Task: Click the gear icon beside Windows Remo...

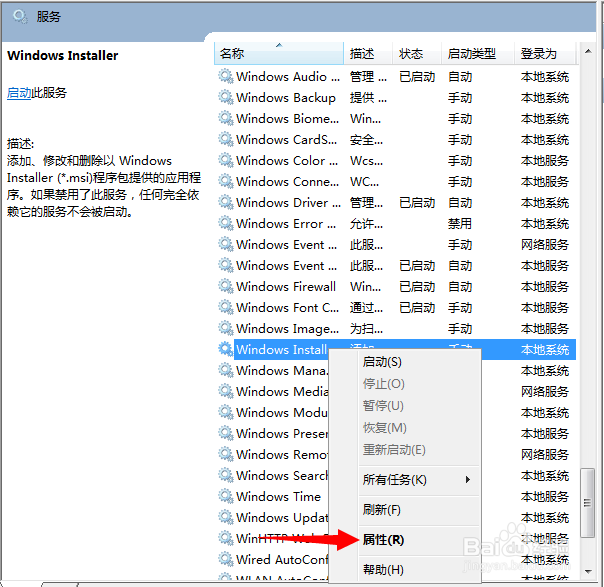Action: 226,454
